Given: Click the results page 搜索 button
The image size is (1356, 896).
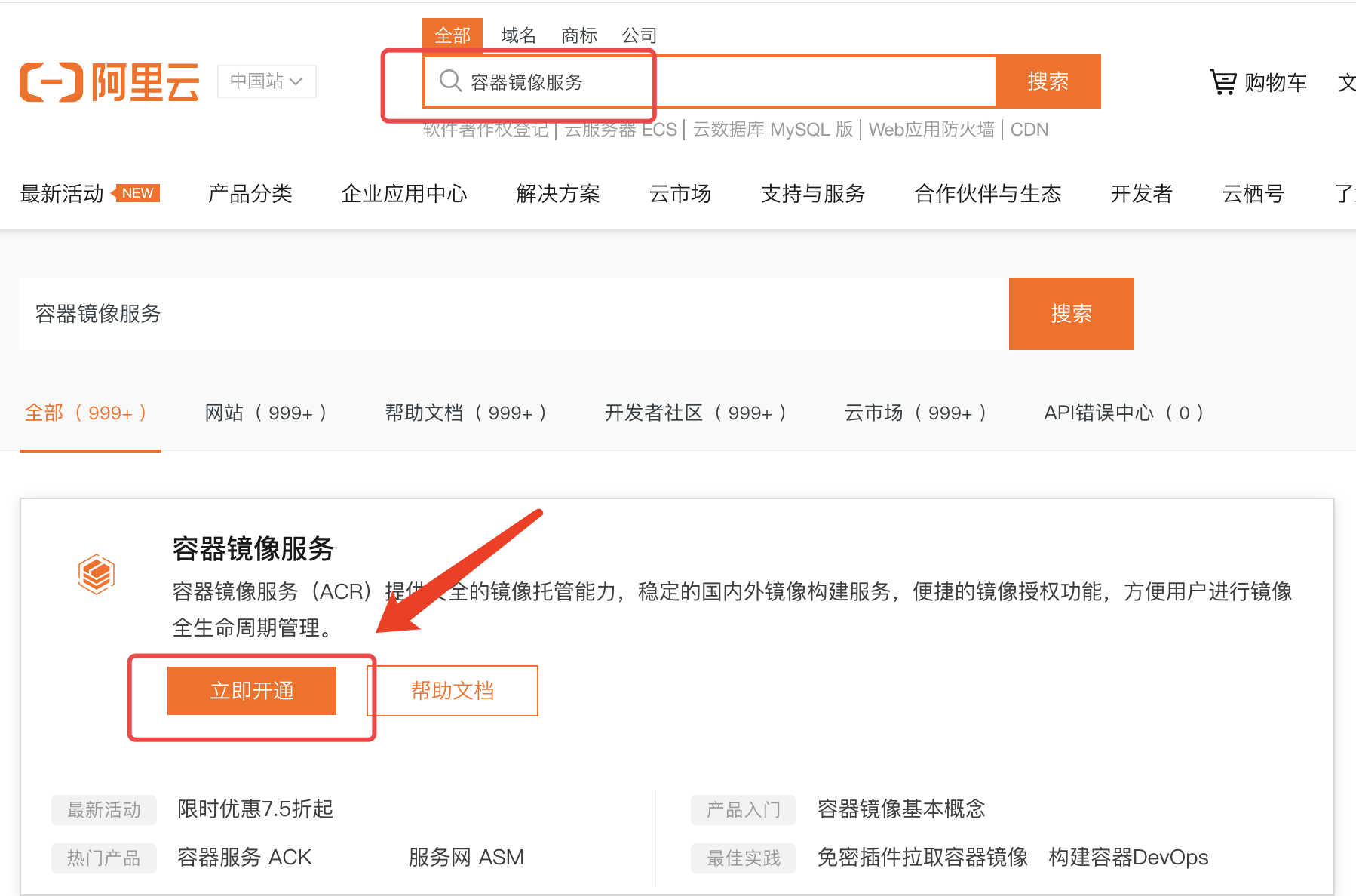Looking at the screenshot, I should point(1072,314).
